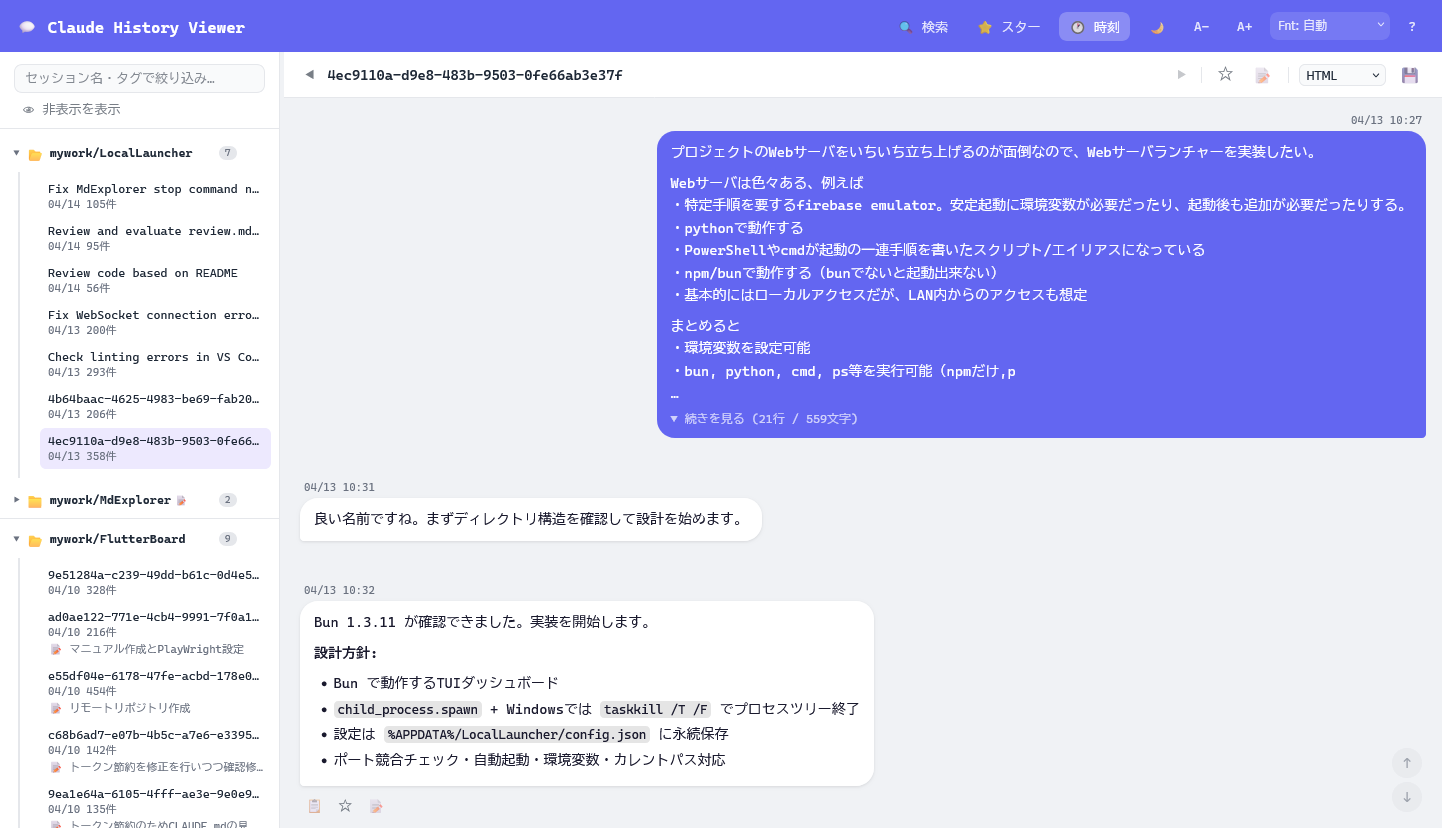Image resolution: width=1442 pixels, height=828 pixels.
Task: Go to next session arrow
Action: point(1181,75)
